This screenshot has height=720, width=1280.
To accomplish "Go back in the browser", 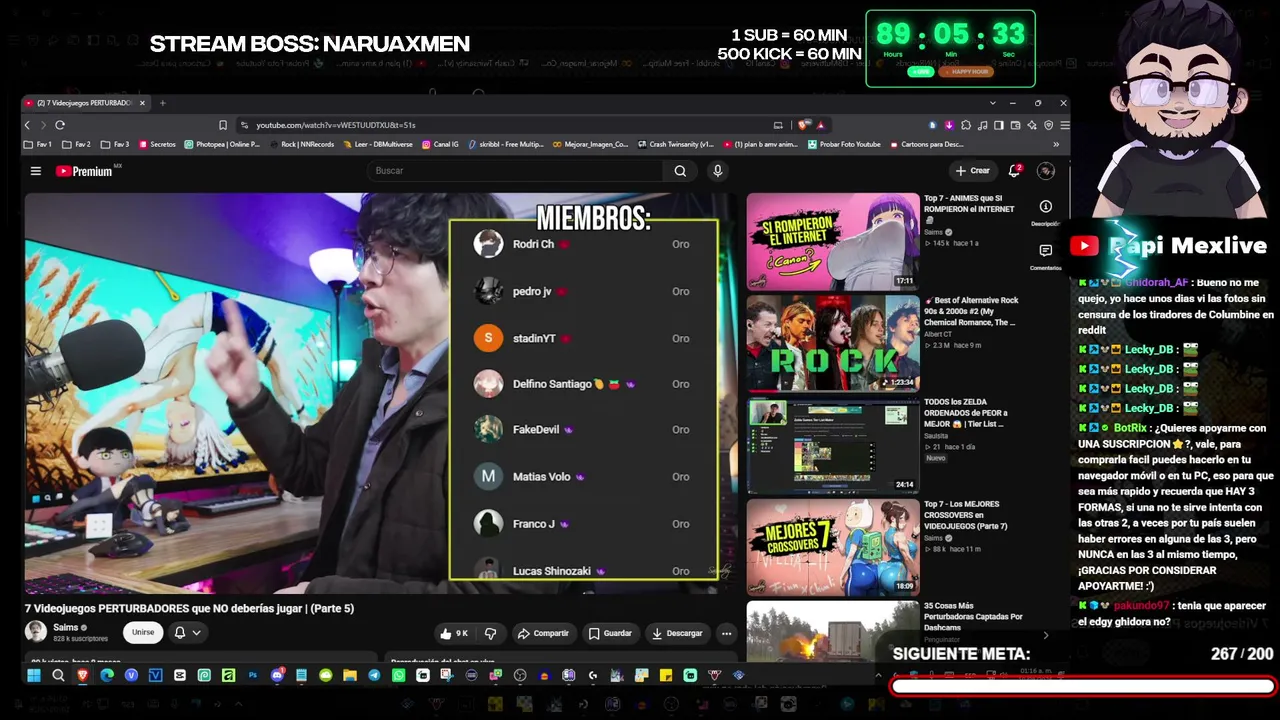I will tap(28, 125).
